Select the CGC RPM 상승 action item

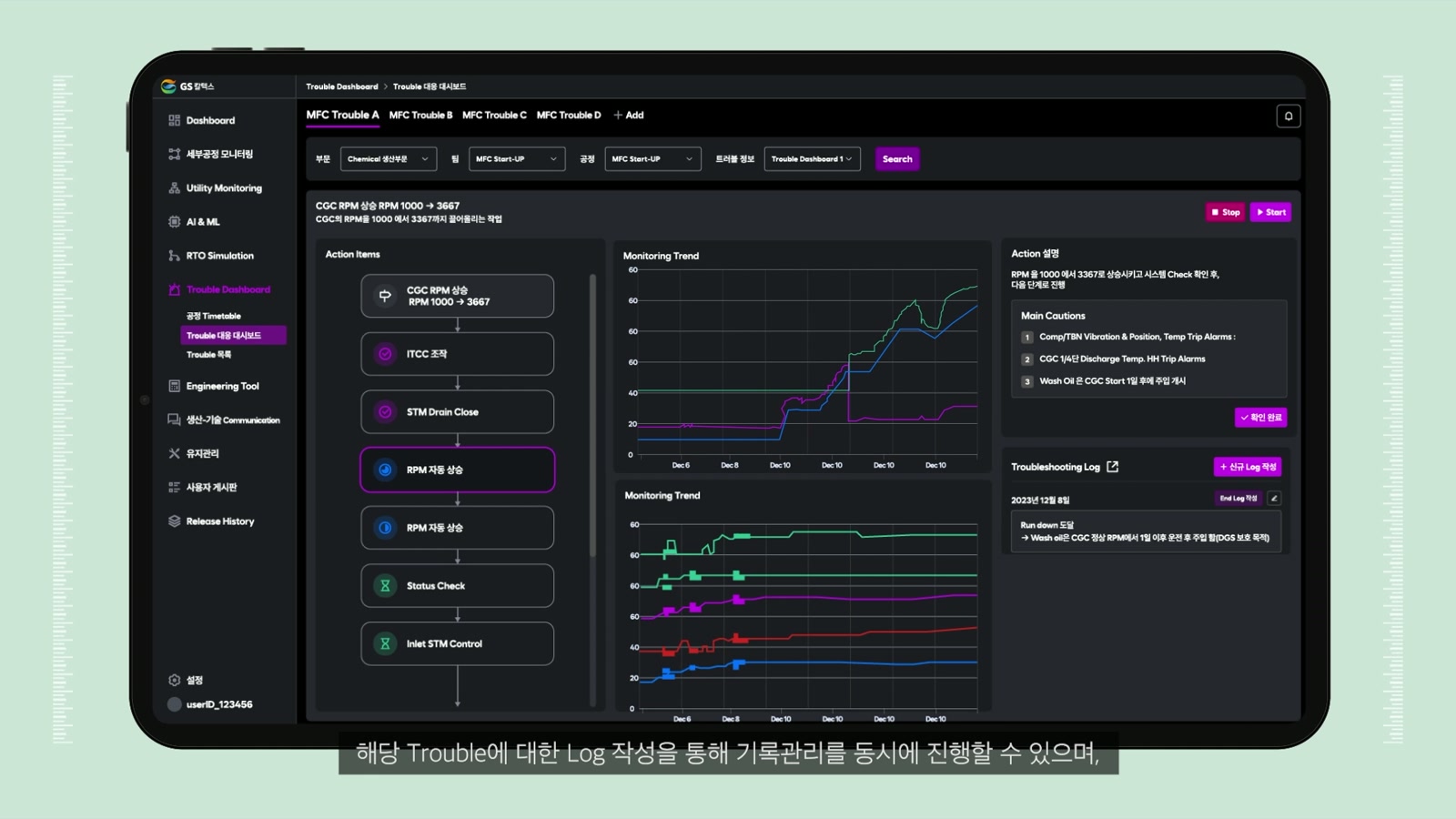click(458, 296)
